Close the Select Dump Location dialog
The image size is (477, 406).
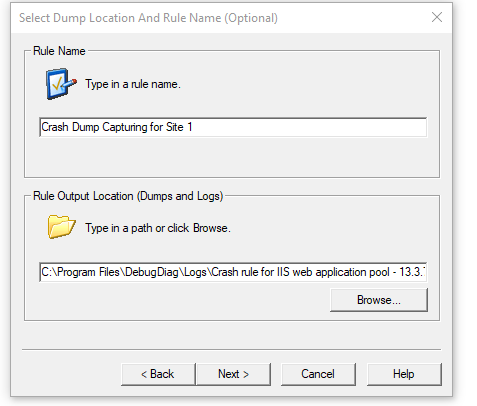[437, 17]
